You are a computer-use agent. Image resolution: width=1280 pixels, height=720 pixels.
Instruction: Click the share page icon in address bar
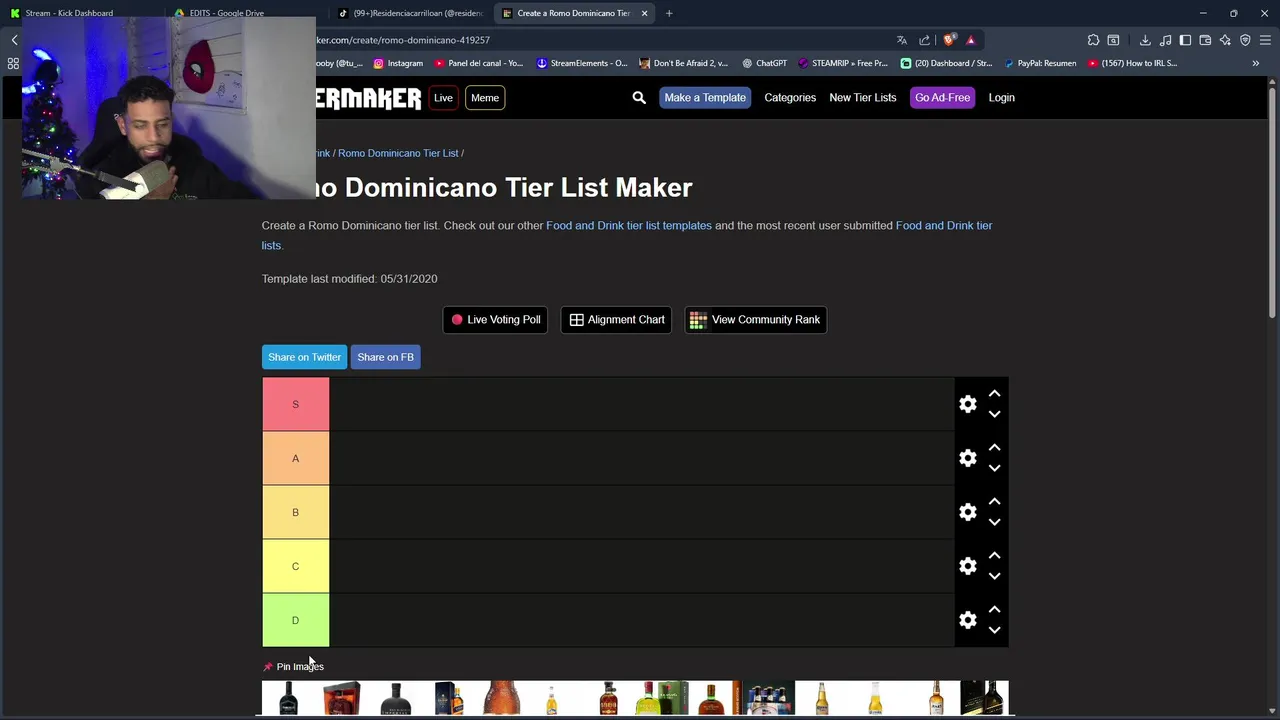click(924, 40)
